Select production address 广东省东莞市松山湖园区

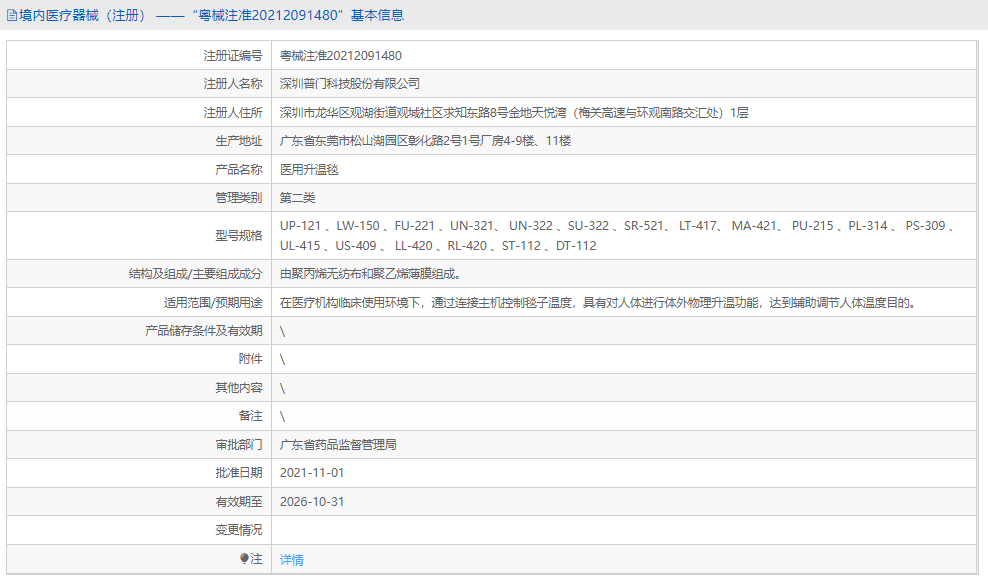pos(425,141)
